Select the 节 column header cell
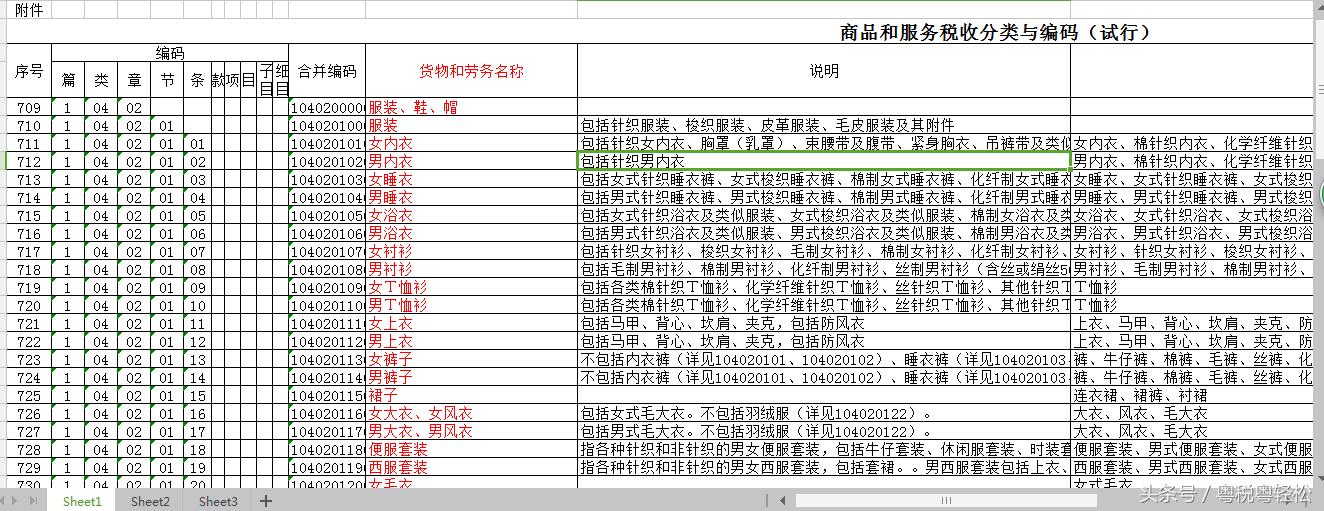 pyautogui.click(x=167, y=80)
